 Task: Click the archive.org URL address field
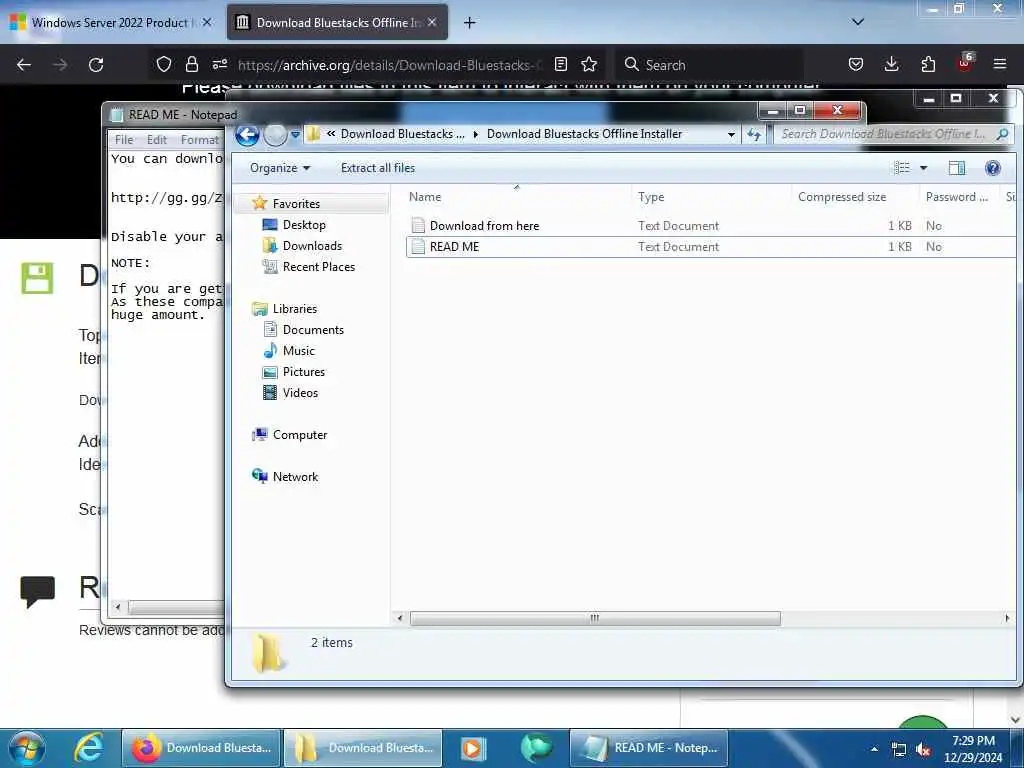389,65
